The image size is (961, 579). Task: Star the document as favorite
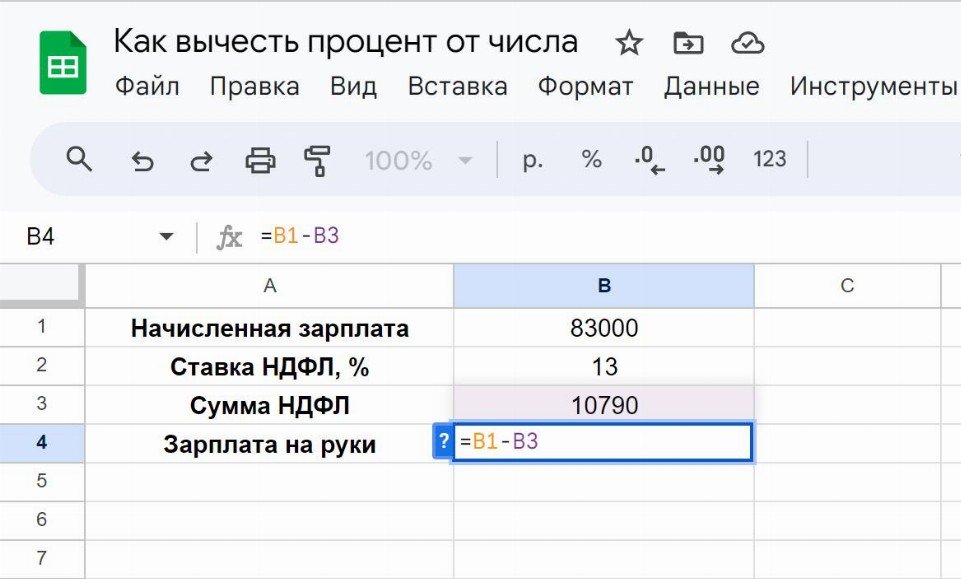point(629,43)
